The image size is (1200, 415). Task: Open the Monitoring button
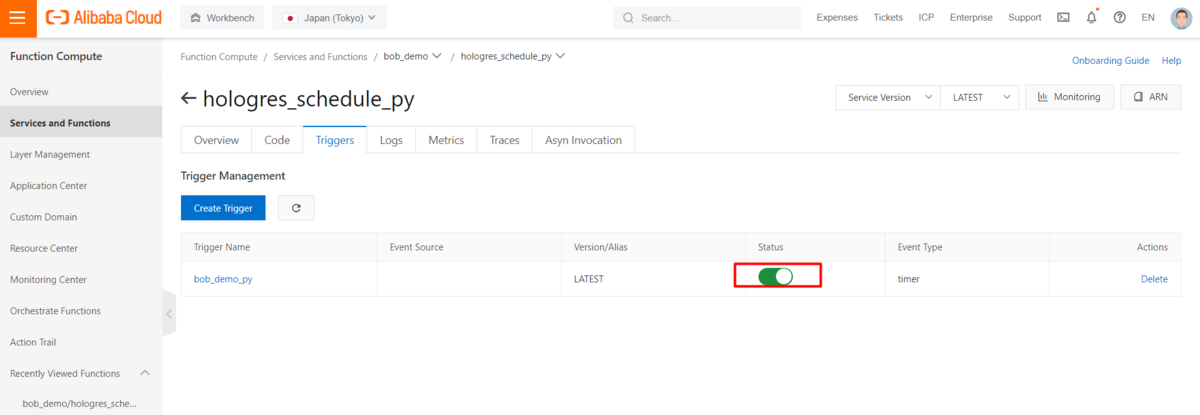1069,97
